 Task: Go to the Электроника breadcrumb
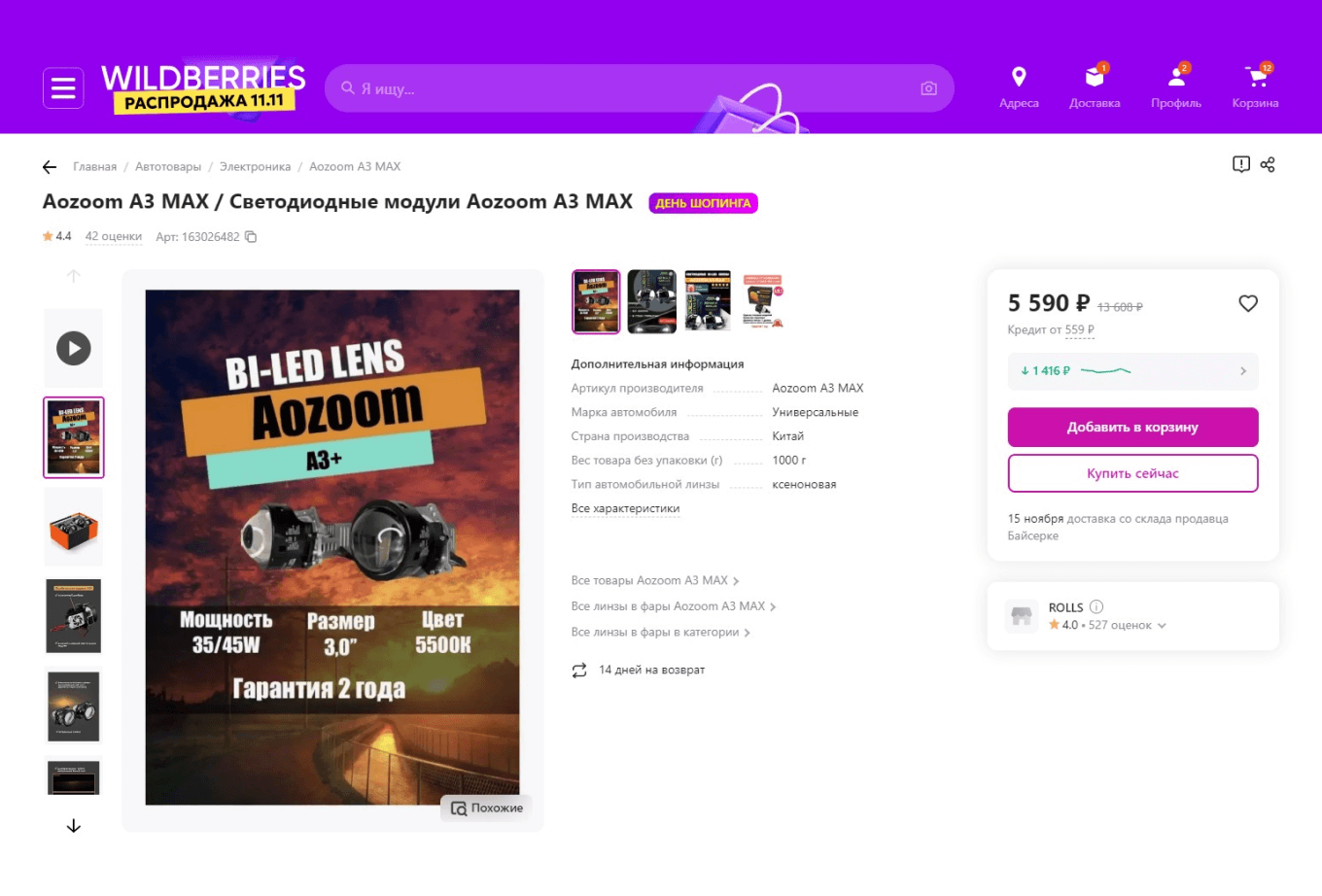click(x=255, y=167)
